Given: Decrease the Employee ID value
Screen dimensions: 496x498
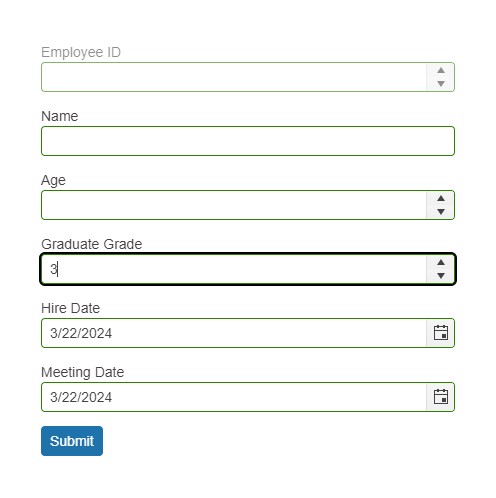Looking at the screenshot, I should [441, 84].
